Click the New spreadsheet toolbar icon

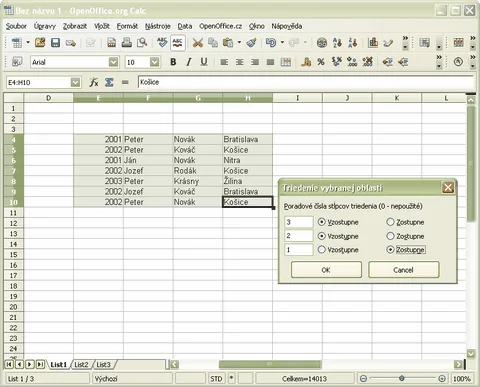[17, 43]
